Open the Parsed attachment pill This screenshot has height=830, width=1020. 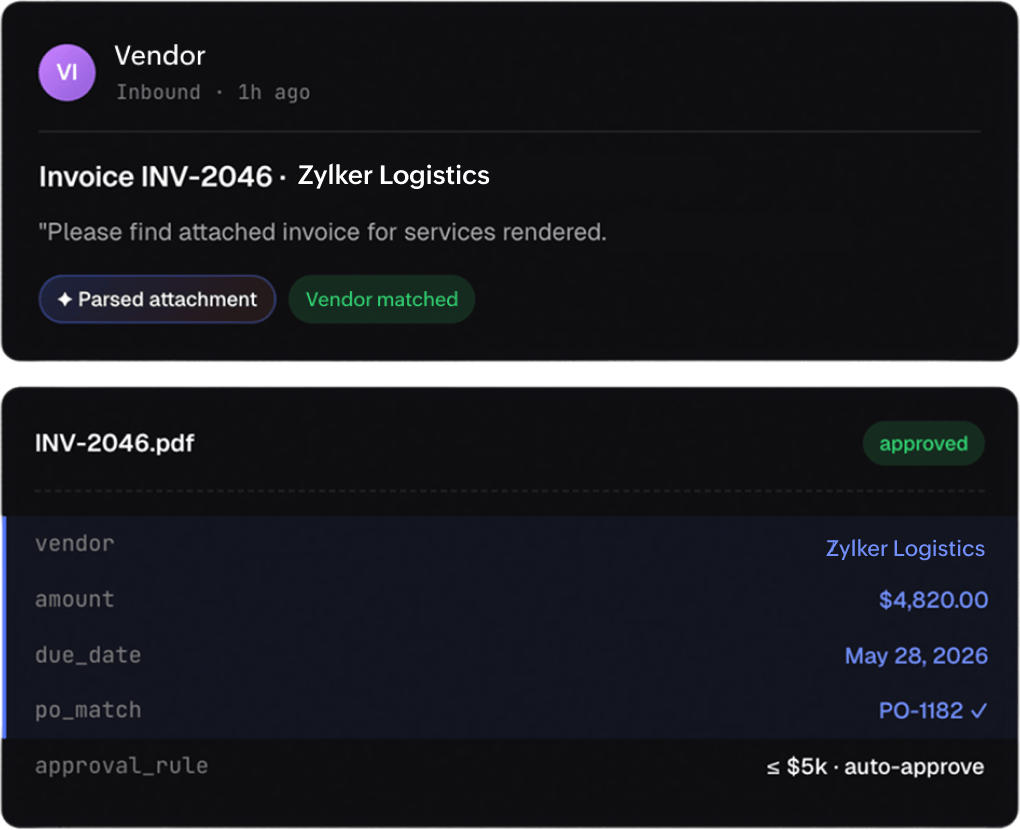tap(157, 299)
